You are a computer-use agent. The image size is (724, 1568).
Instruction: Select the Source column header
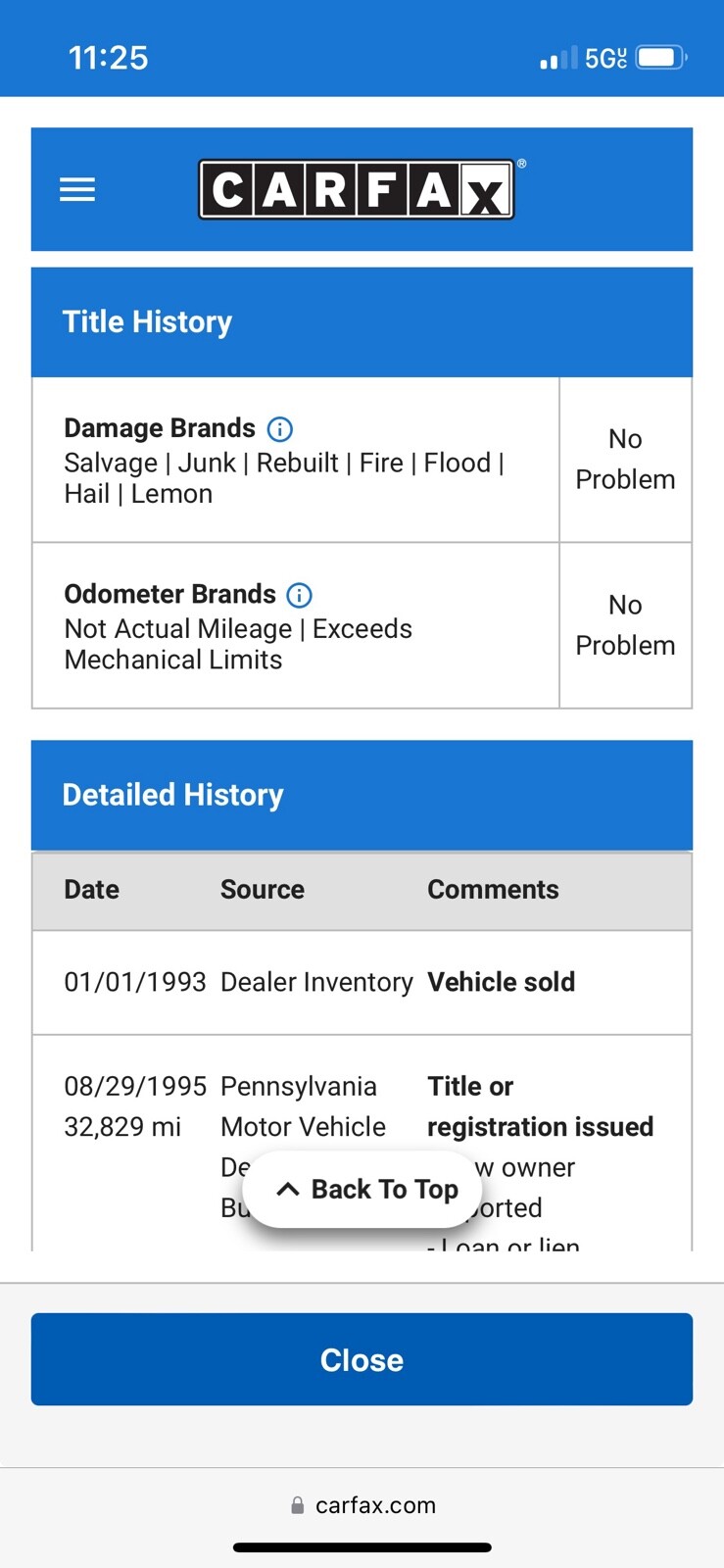pos(263,890)
